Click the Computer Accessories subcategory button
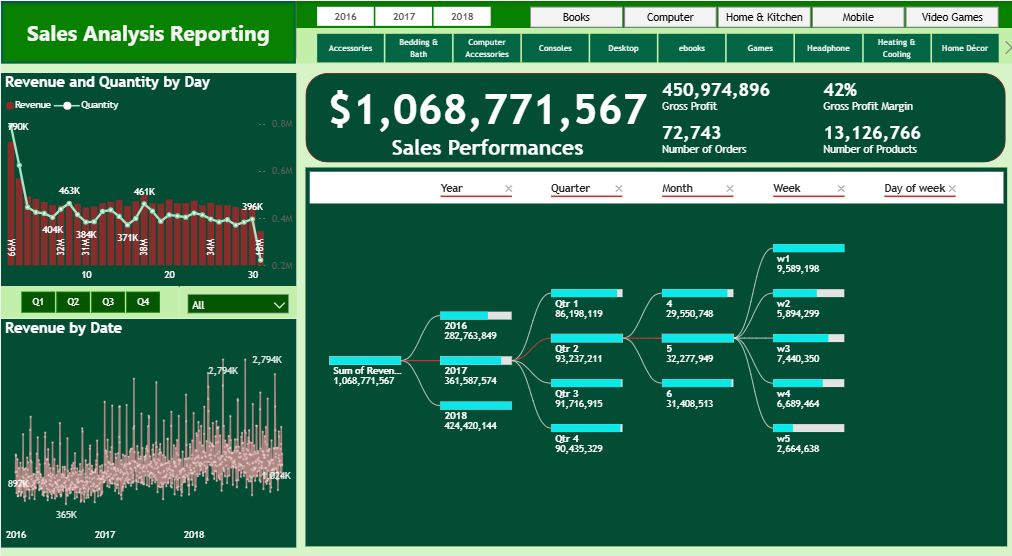Viewport: 1012px width, 556px height. pyautogui.click(x=487, y=48)
